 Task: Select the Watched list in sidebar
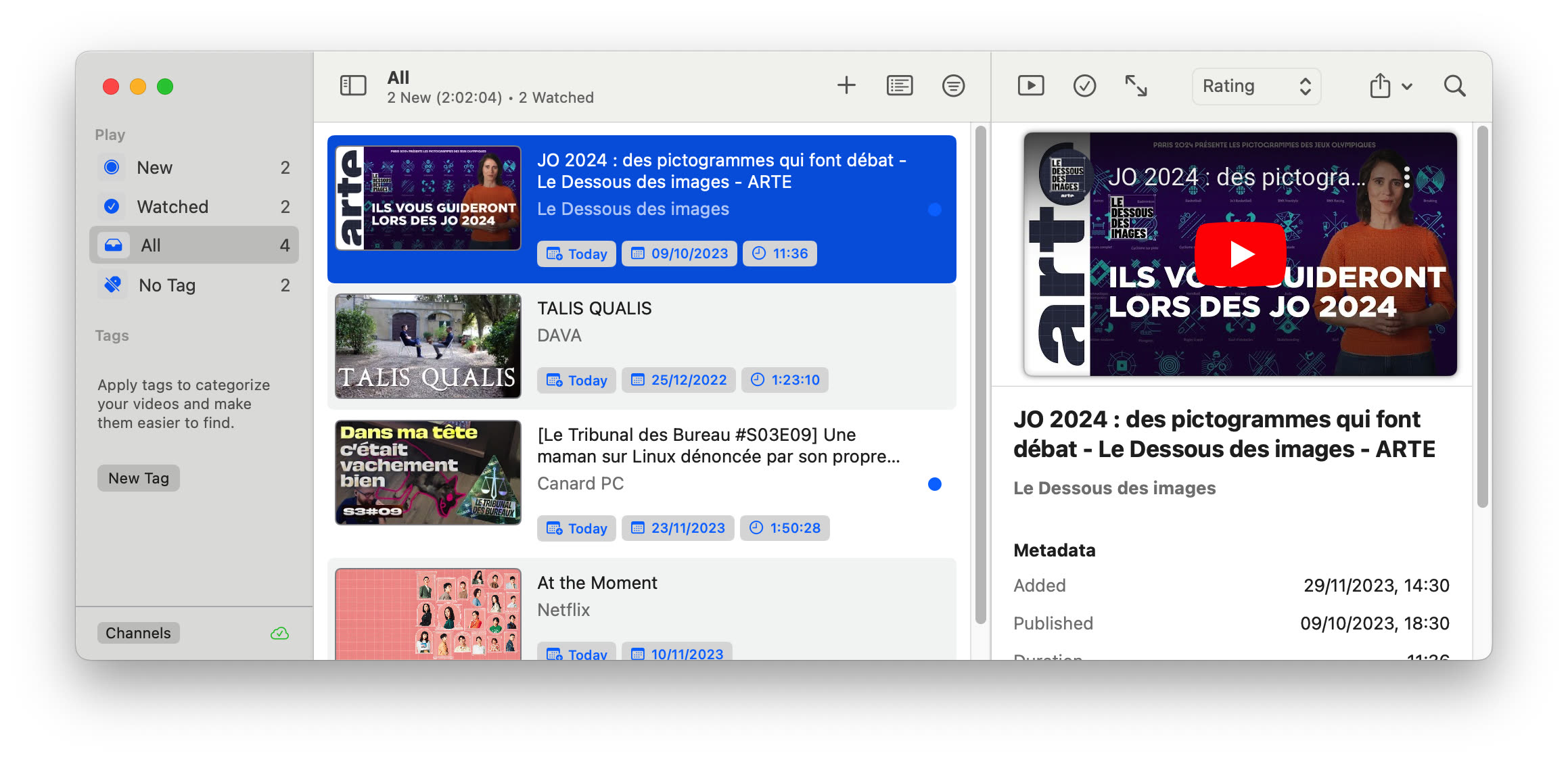point(194,207)
